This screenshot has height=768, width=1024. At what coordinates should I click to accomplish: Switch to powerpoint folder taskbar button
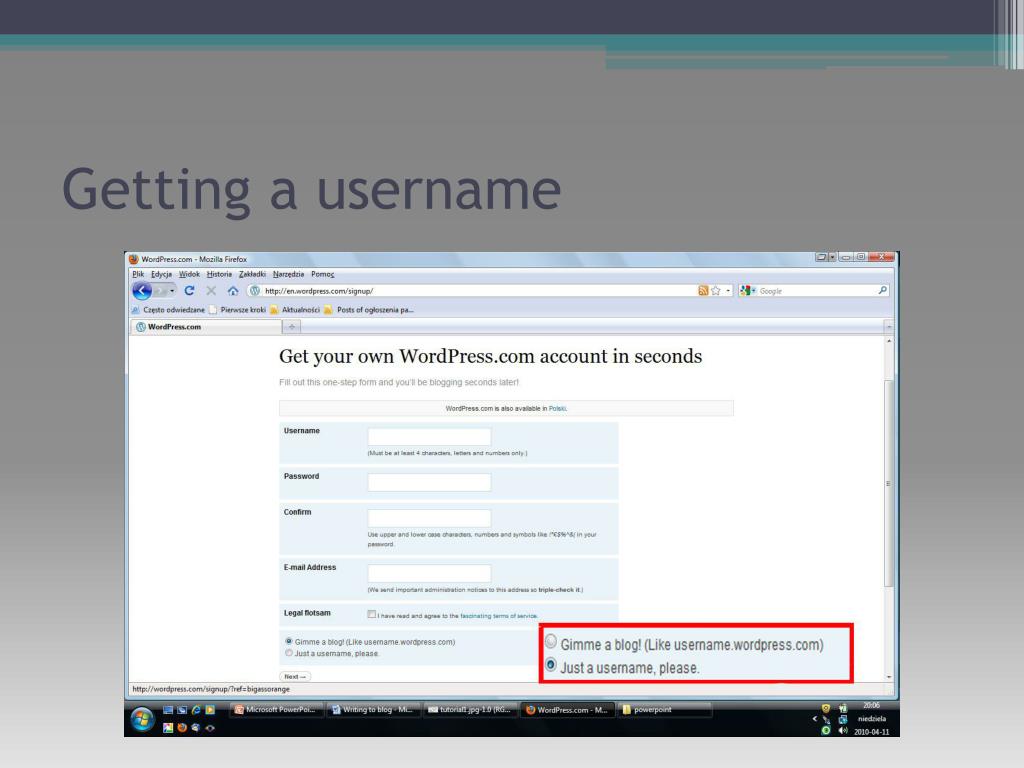(x=663, y=710)
